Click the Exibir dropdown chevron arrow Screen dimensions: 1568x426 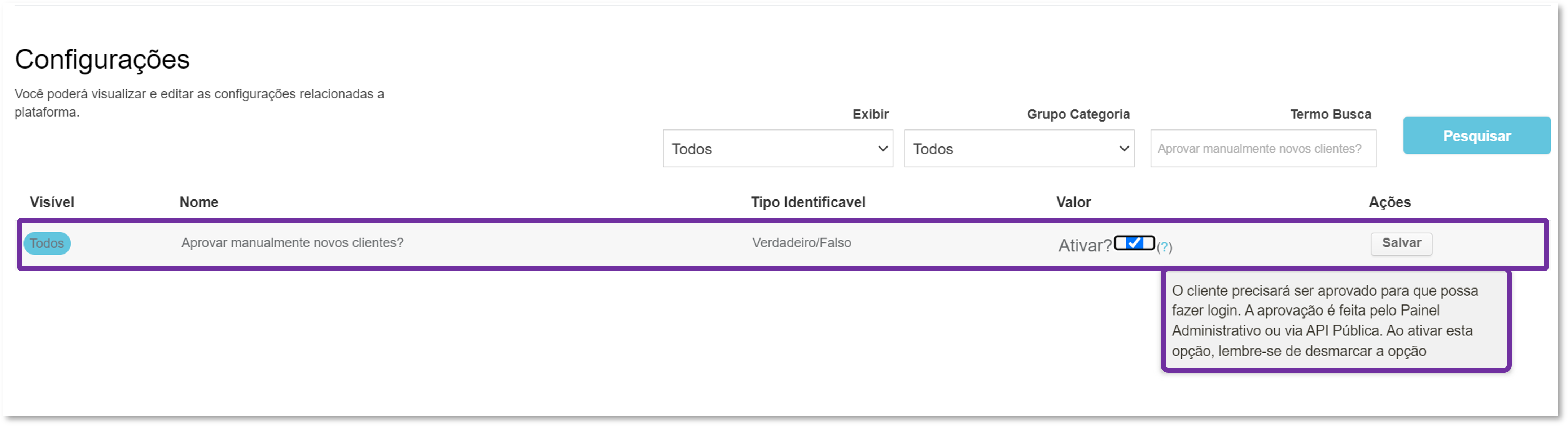[x=882, y=149]
